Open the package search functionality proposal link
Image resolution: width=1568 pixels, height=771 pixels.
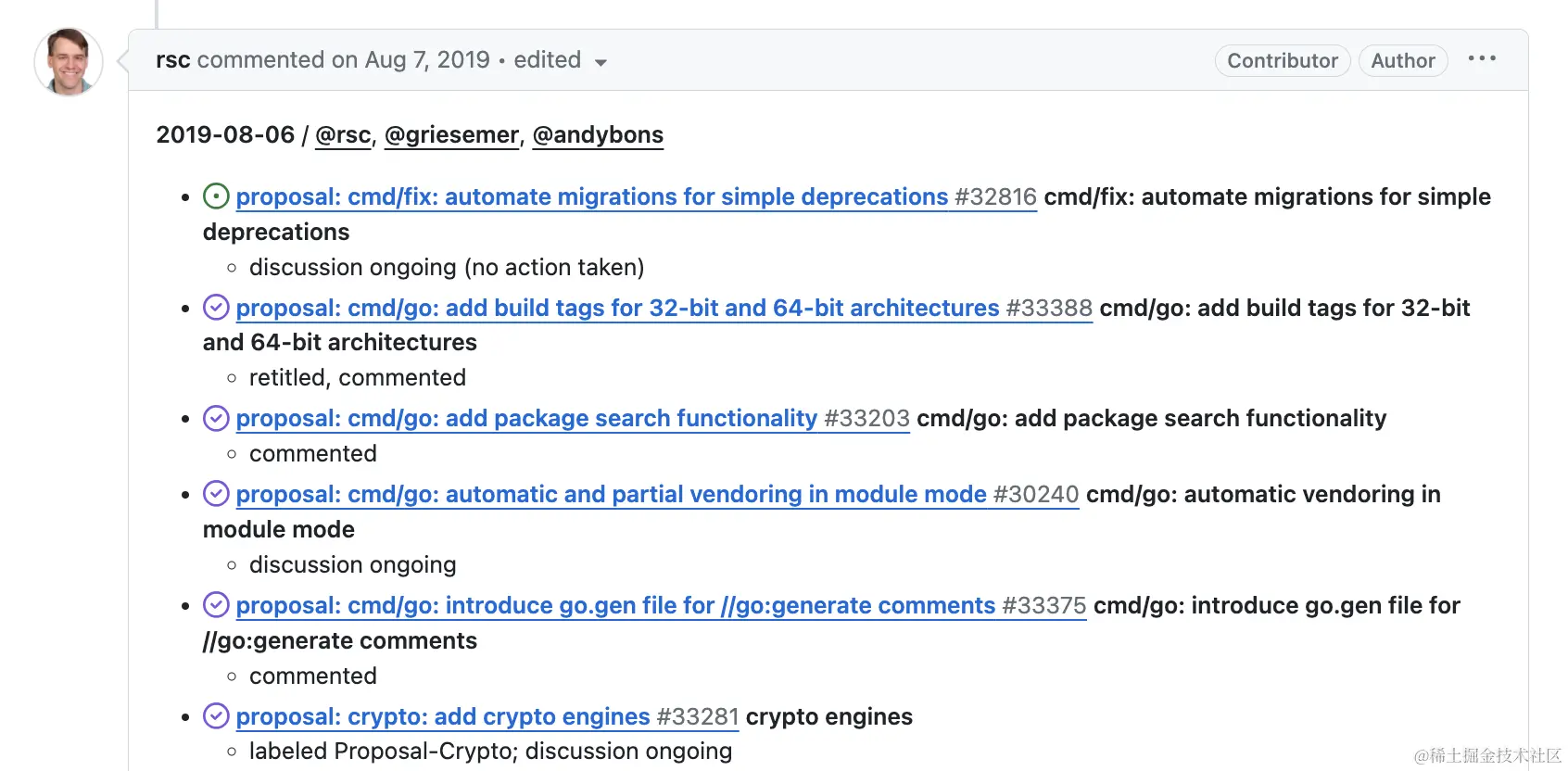[x=526, y=419]
